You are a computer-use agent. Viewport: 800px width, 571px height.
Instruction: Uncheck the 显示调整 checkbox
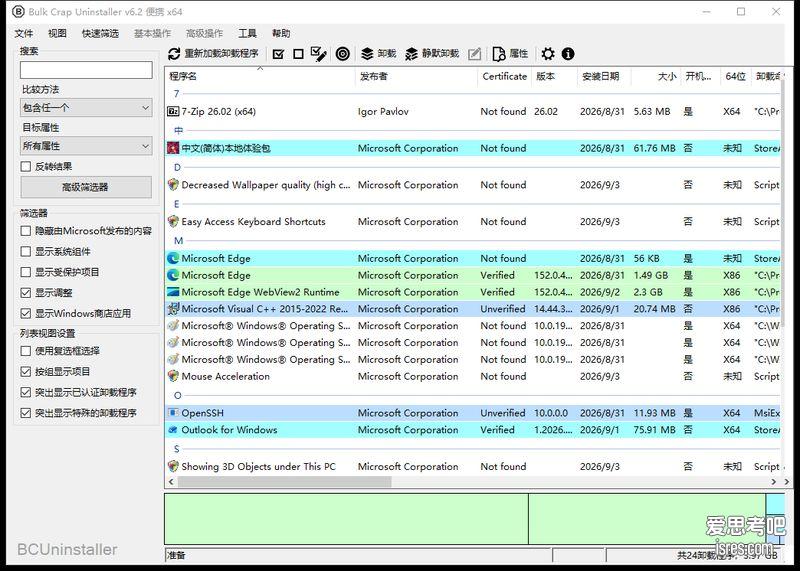click(x=26, y=293)
